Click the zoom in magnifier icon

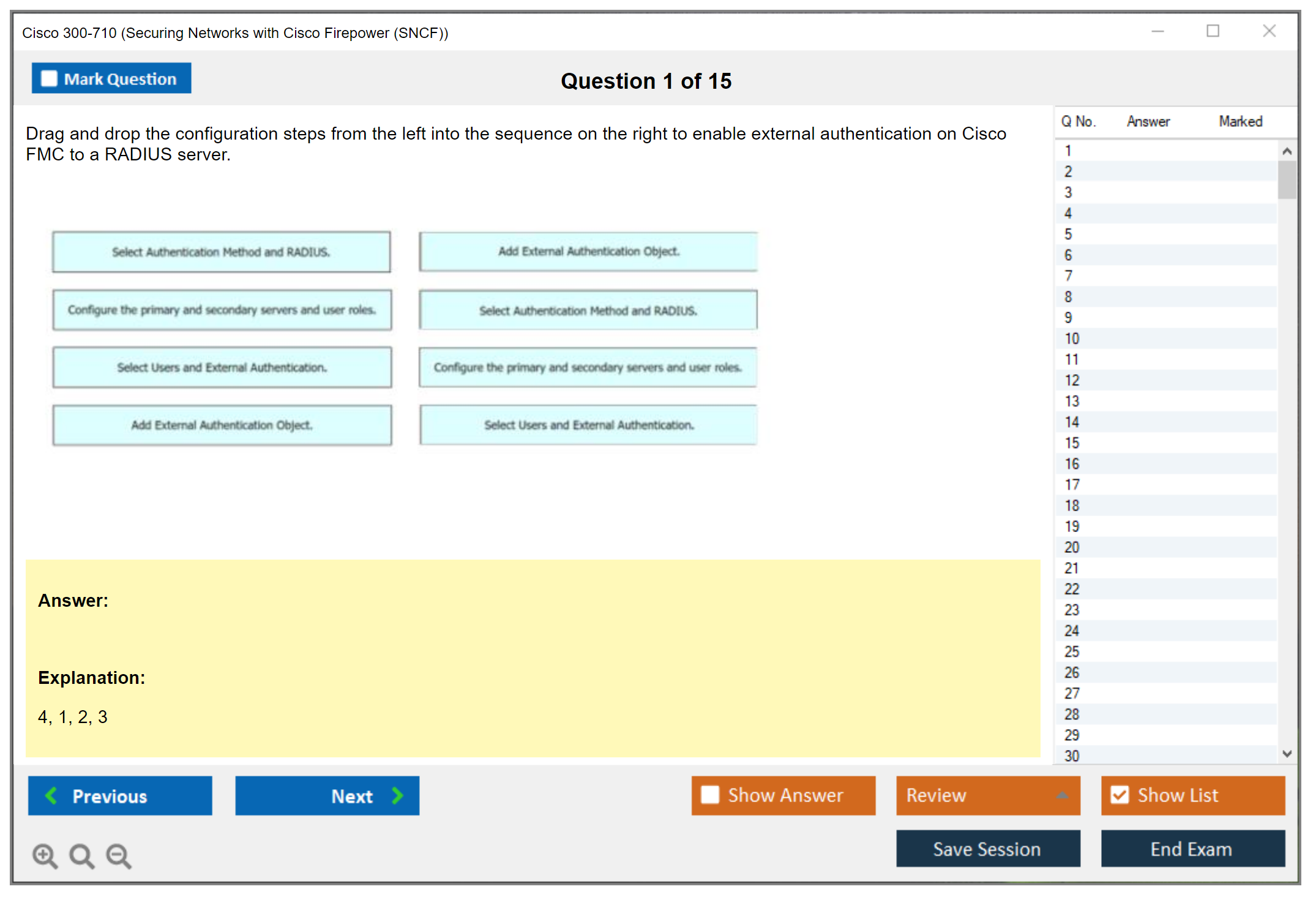point(45,855)
